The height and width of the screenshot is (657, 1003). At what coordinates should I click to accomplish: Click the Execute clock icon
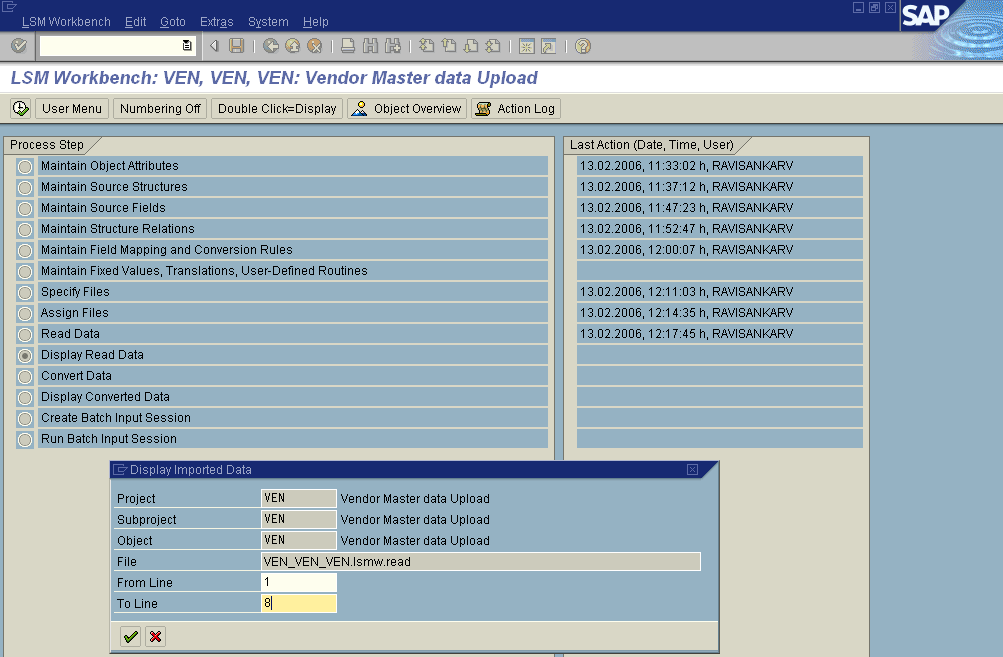(x=20, y=108)
